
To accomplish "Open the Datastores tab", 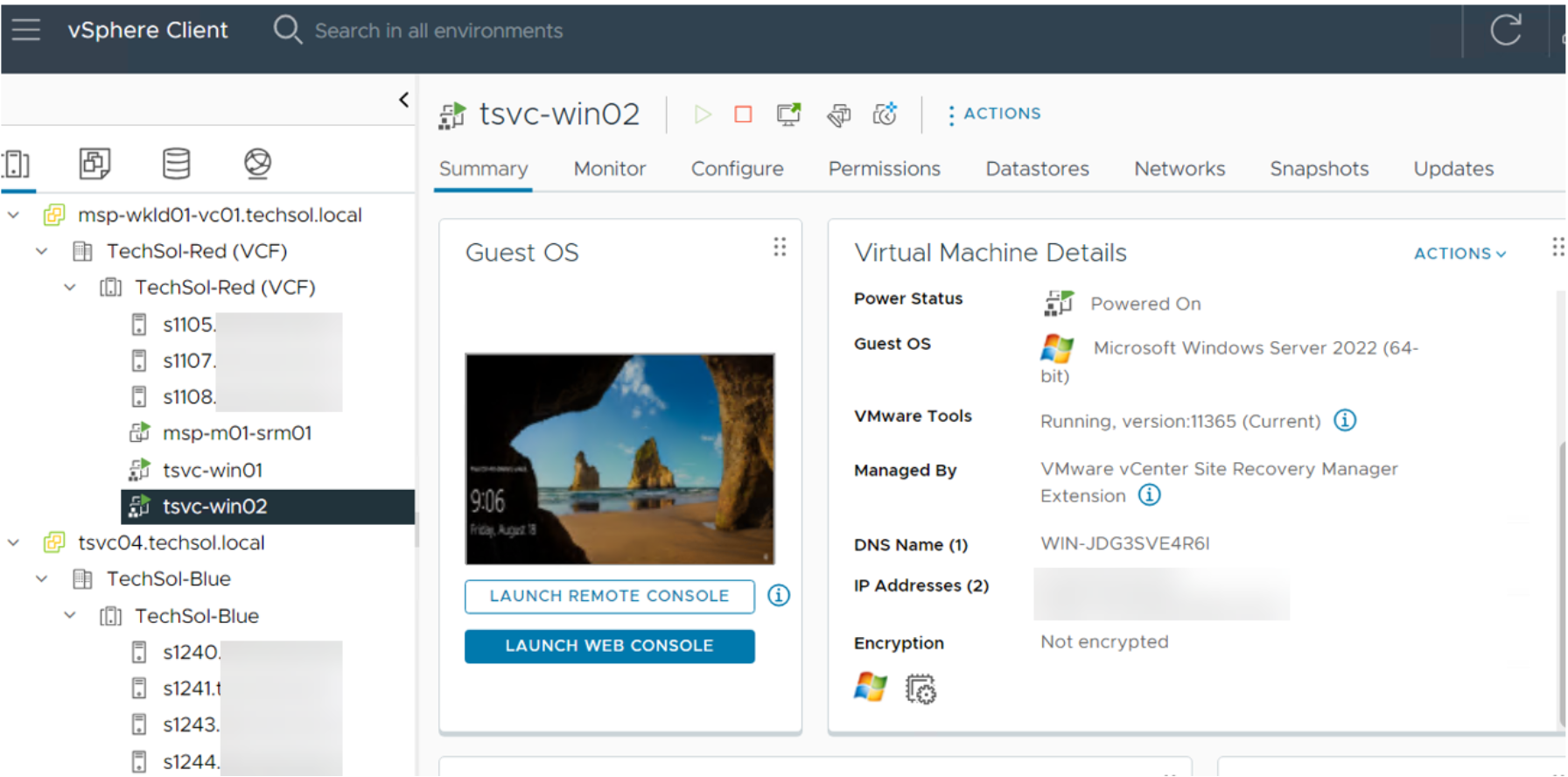I will click(1037, 169).
